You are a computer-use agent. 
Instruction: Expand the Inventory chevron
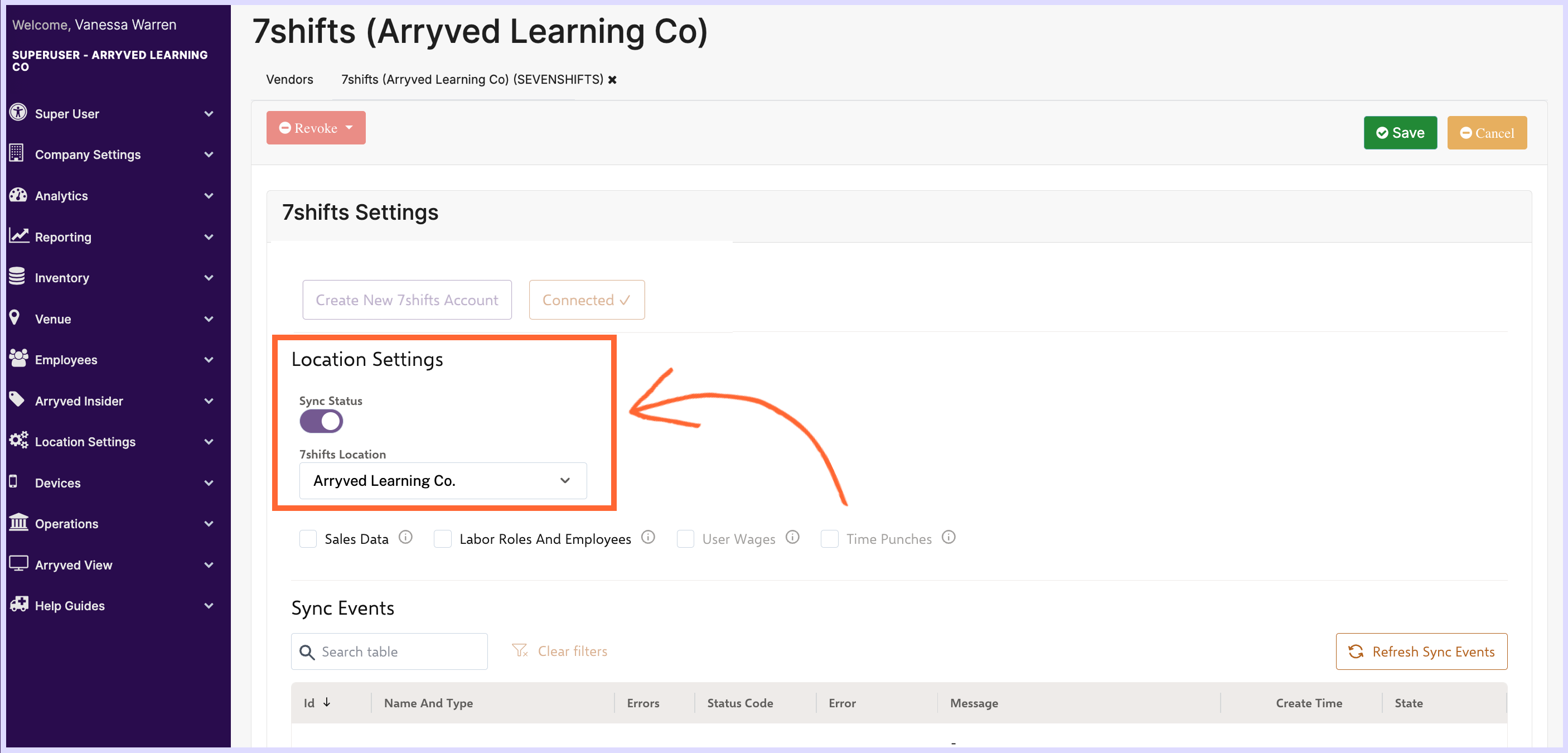click(209, 278)
